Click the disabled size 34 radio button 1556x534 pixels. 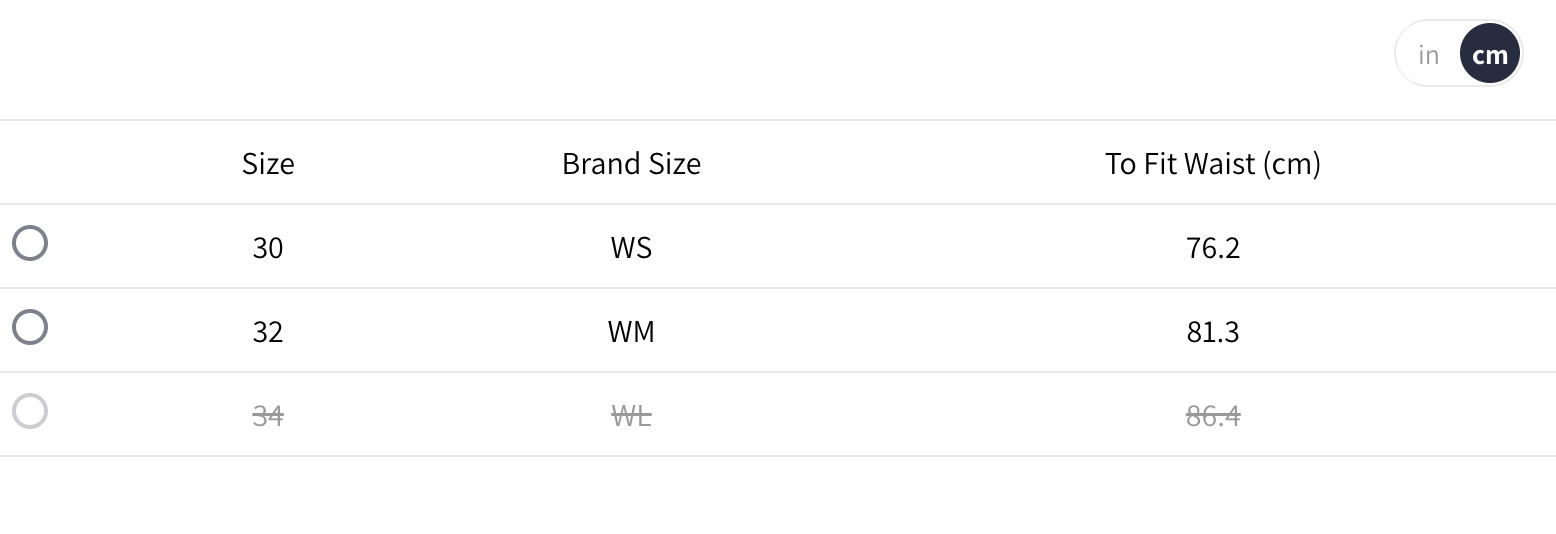click(x=30, y=411)
